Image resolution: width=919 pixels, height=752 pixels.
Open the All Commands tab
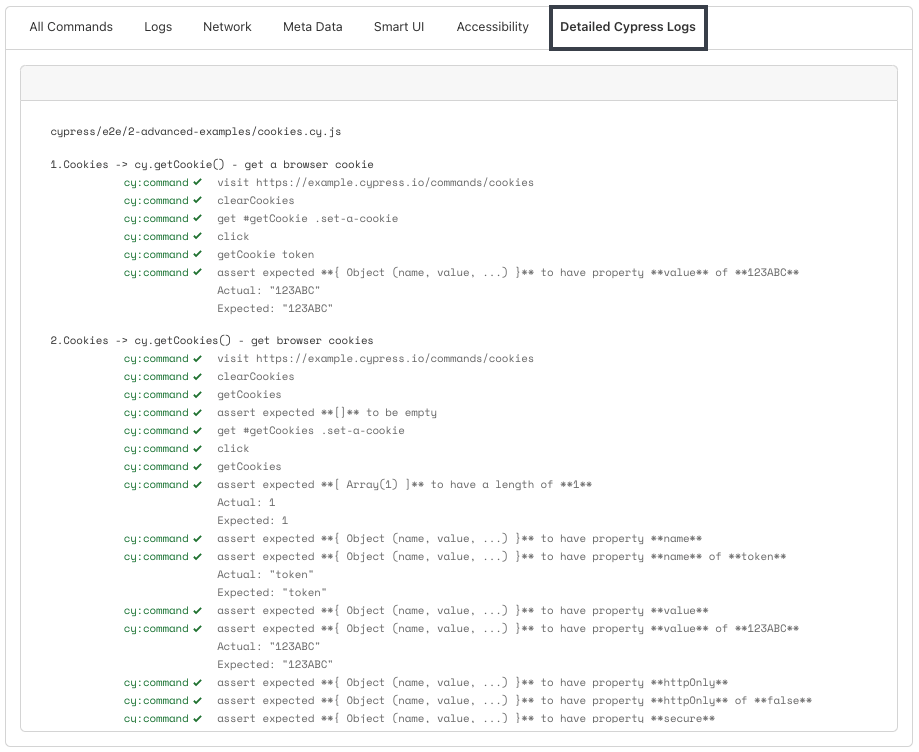pos(71,27)
